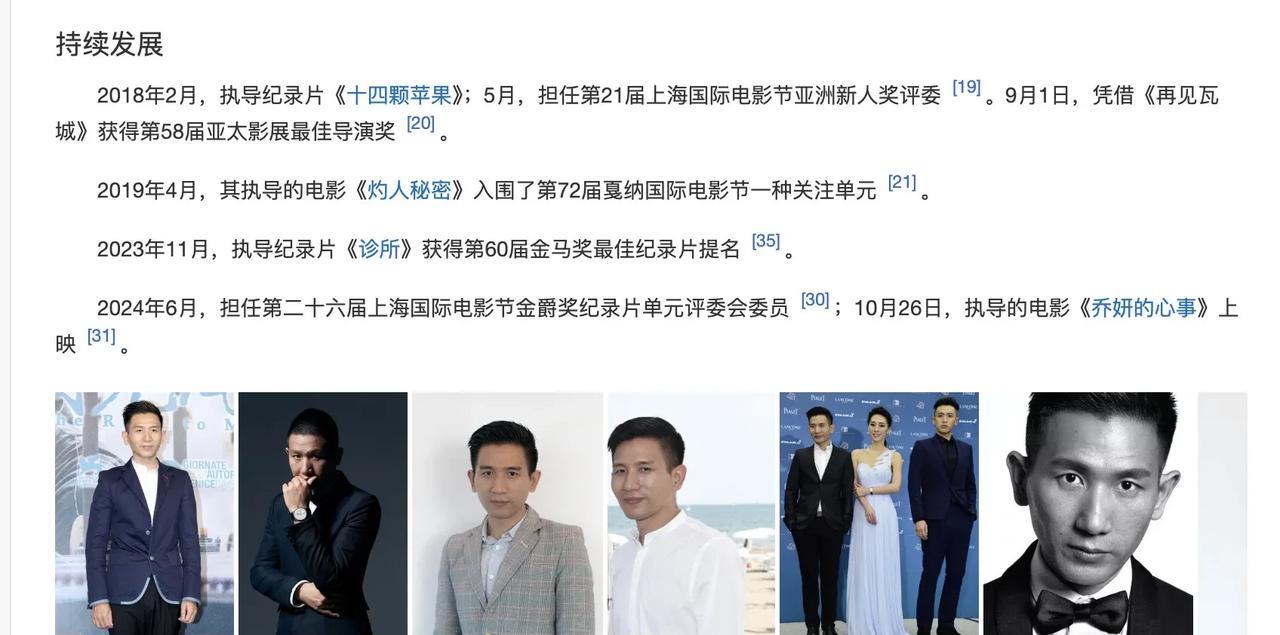The height and width of the screenshot is (635, 1280).
Task: Open the partially visible rightmost gallery image
Action: pos(1222,513)
